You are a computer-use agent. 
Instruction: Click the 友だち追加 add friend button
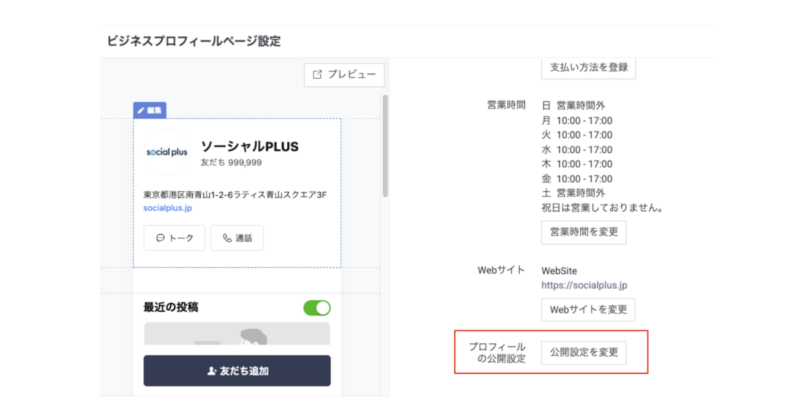coord(237,371)
